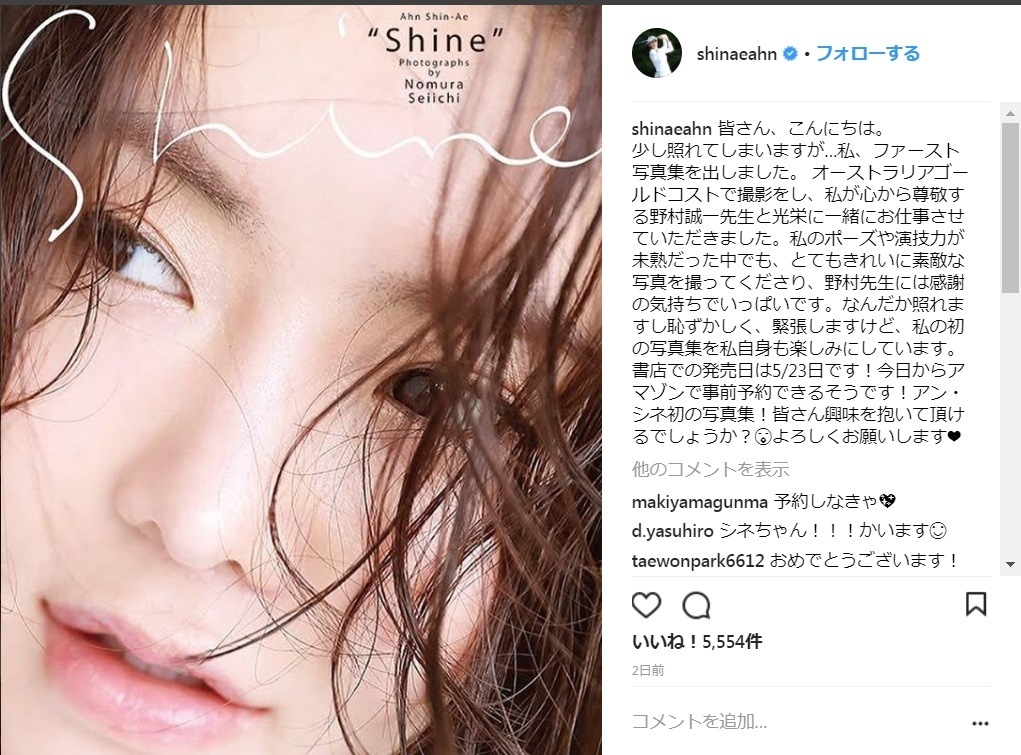Open the three-dot more options menu
Screen dimensions: 1021x755
(980, 723)
